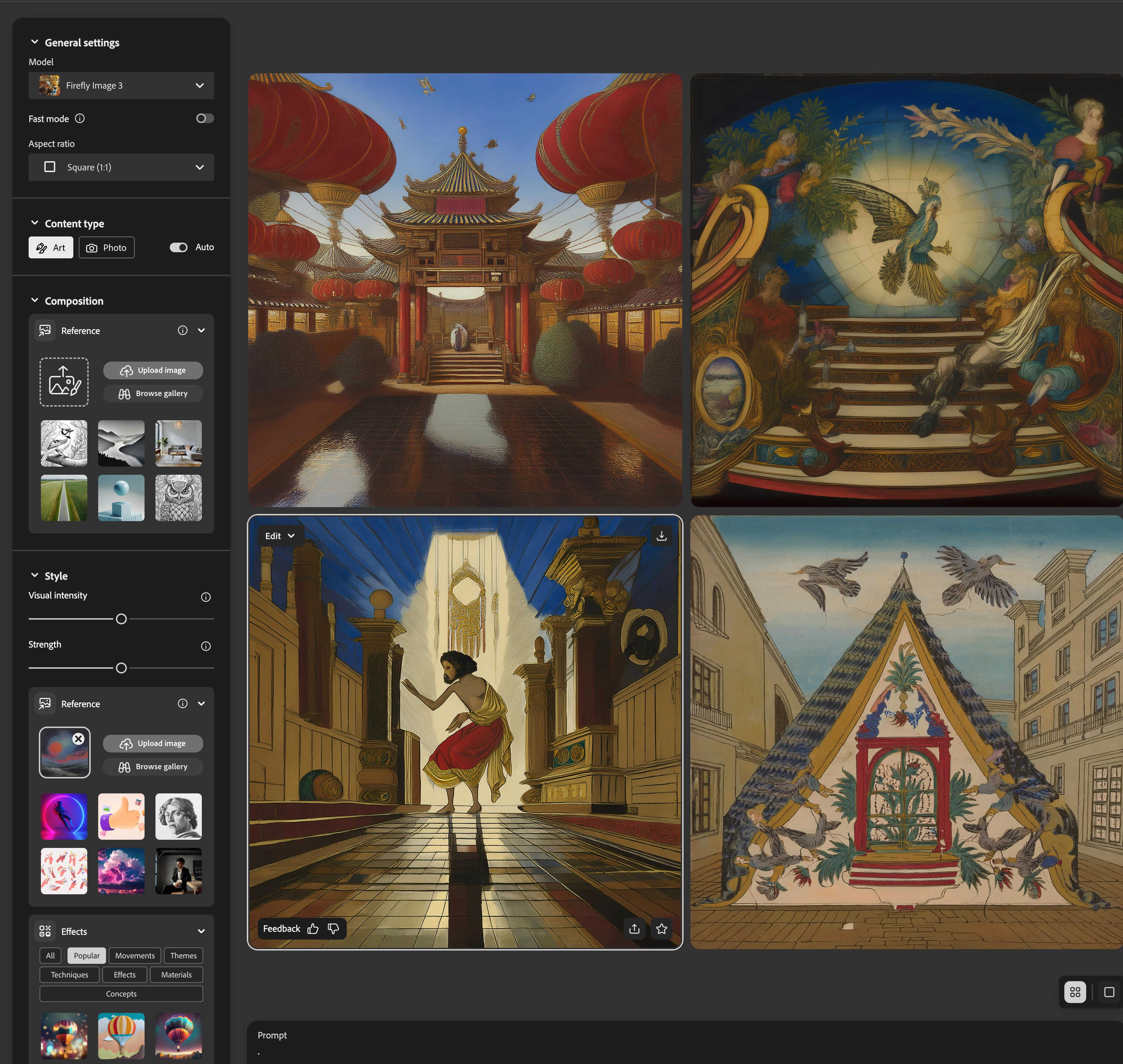Collapse the Effects section
1123x1064 pixels.
coord(201,931)
